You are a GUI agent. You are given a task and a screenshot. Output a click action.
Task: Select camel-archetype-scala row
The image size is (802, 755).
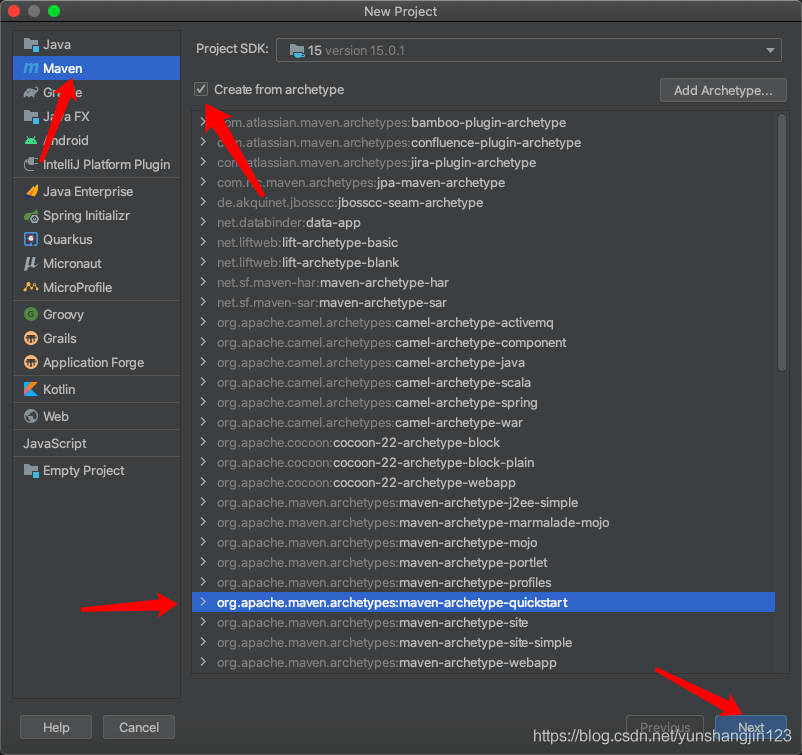point(483,382)
